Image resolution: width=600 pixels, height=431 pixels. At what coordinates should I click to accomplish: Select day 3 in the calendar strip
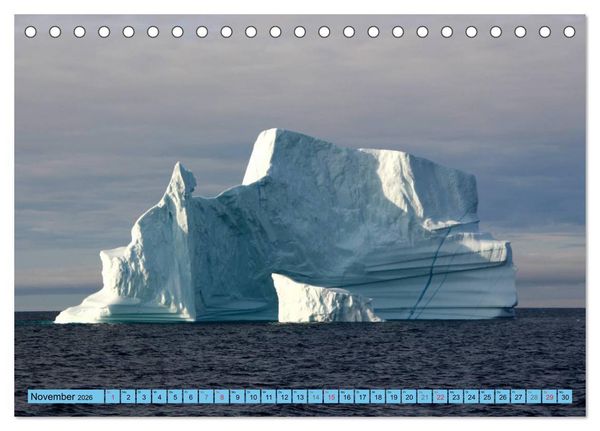(143, 397)
